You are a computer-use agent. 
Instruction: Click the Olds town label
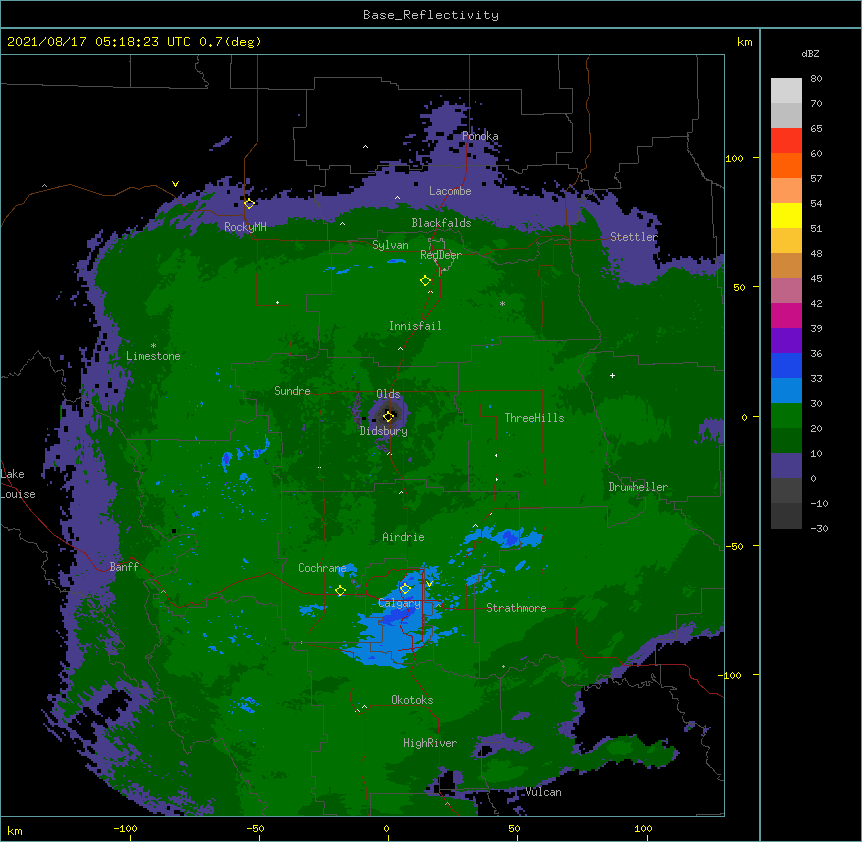(388, 394)
